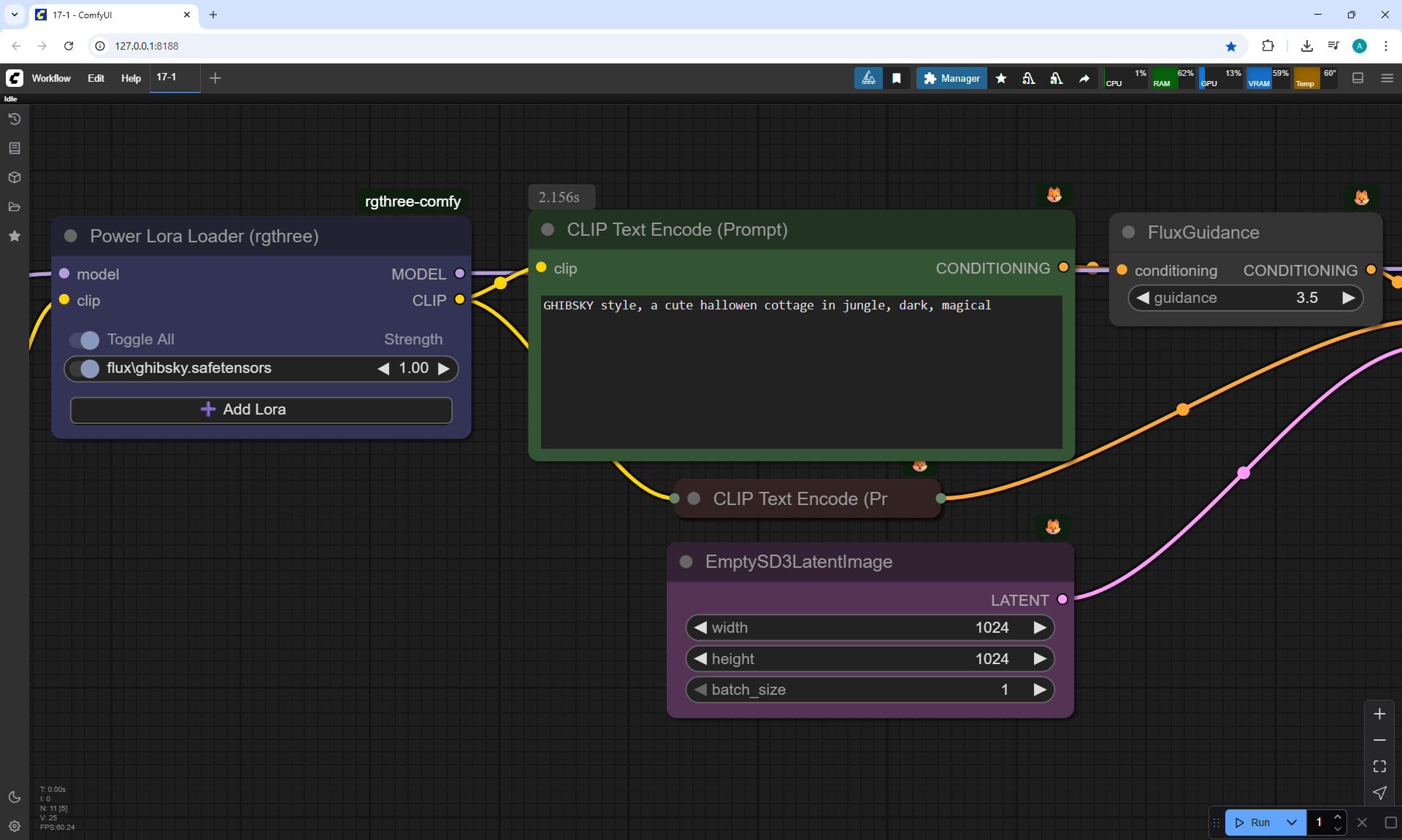The width and height of the screenshot is (1402, 840).
Task: Open the Edit menu
Action: pos(96,78)
